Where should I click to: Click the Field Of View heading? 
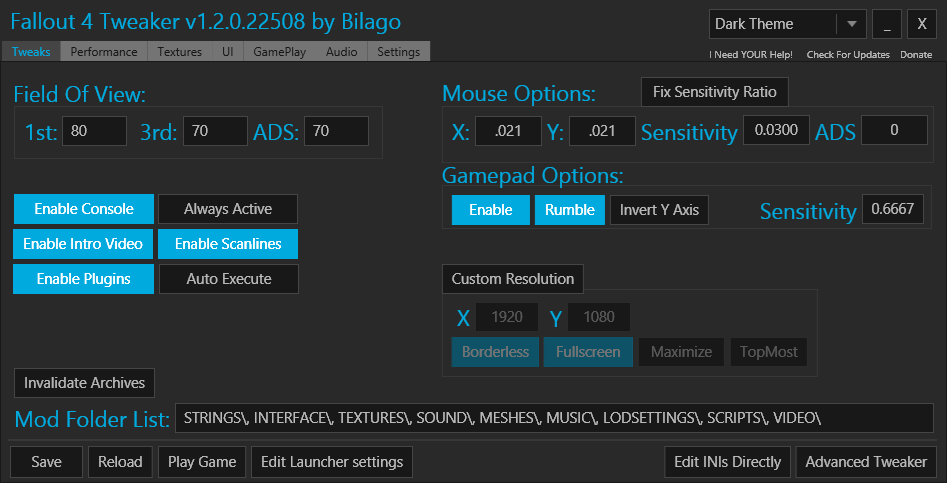(80, 94)
